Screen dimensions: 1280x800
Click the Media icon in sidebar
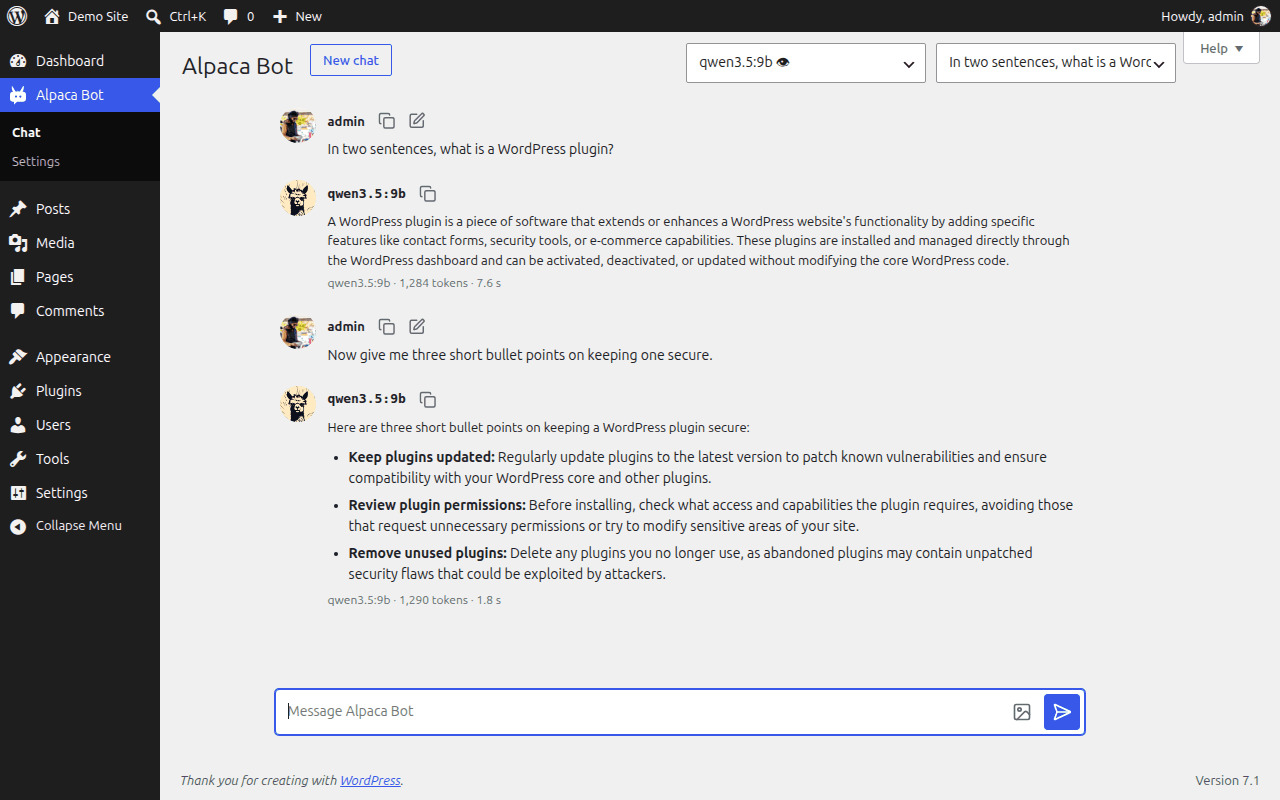pos(18,243)
